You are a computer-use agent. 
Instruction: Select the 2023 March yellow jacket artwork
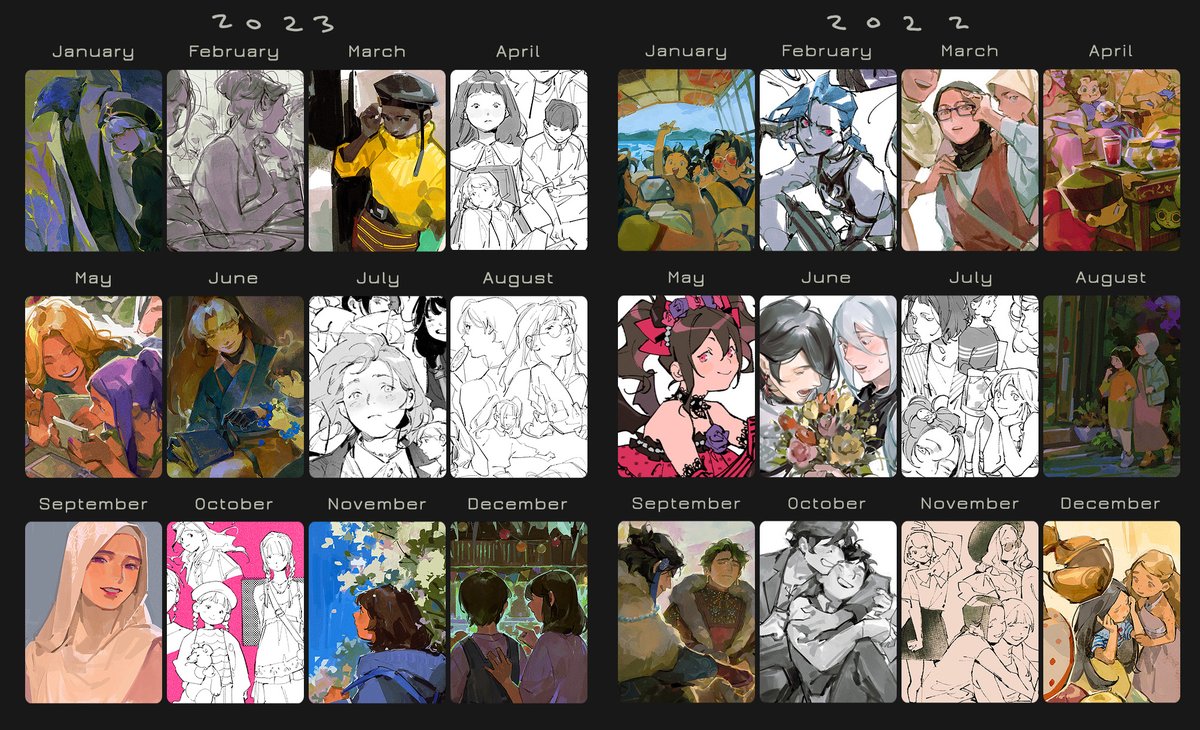pos(377,160)
